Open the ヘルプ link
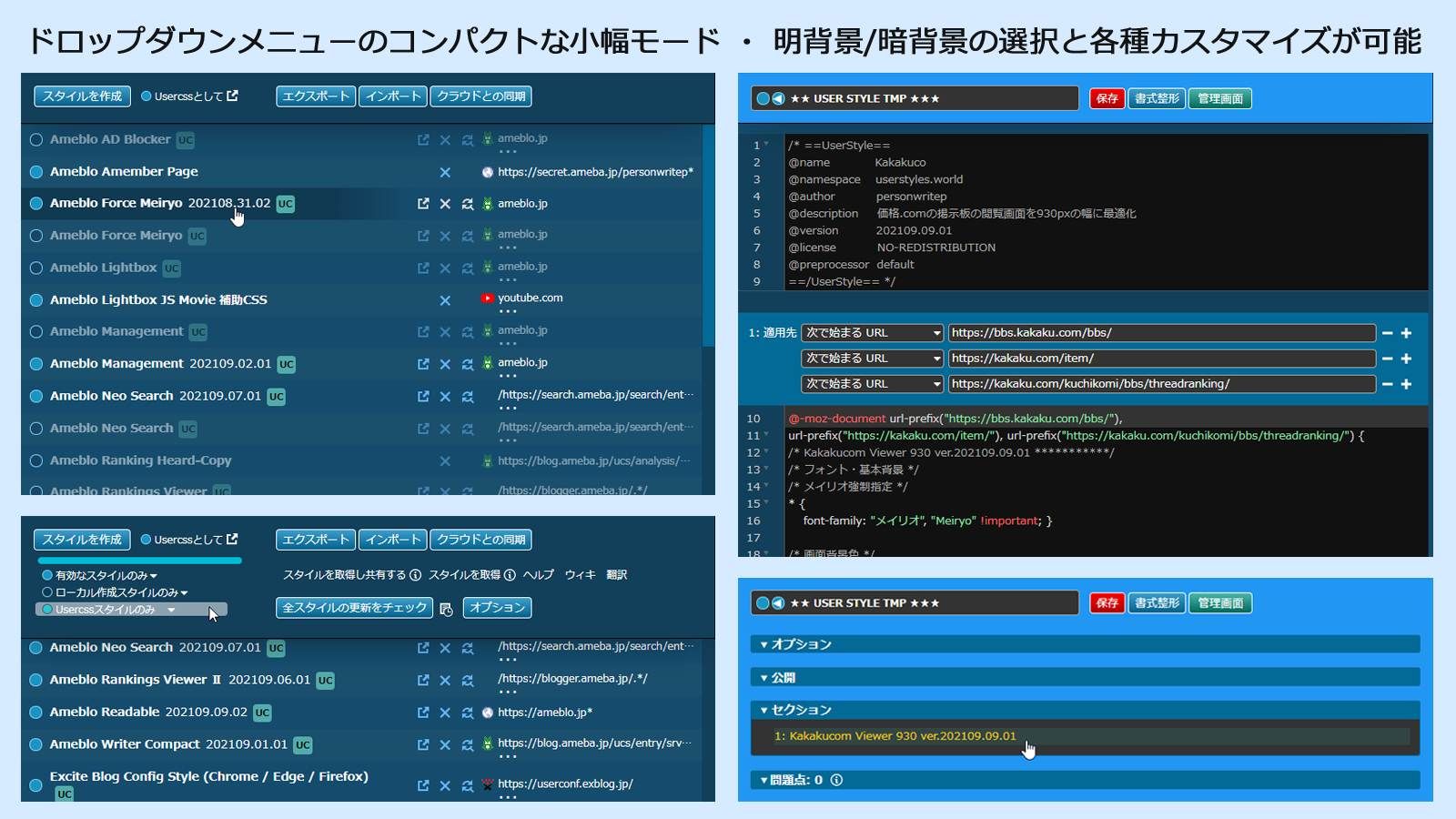Viewport: 1456px width, 819px height. pos(539,575)
